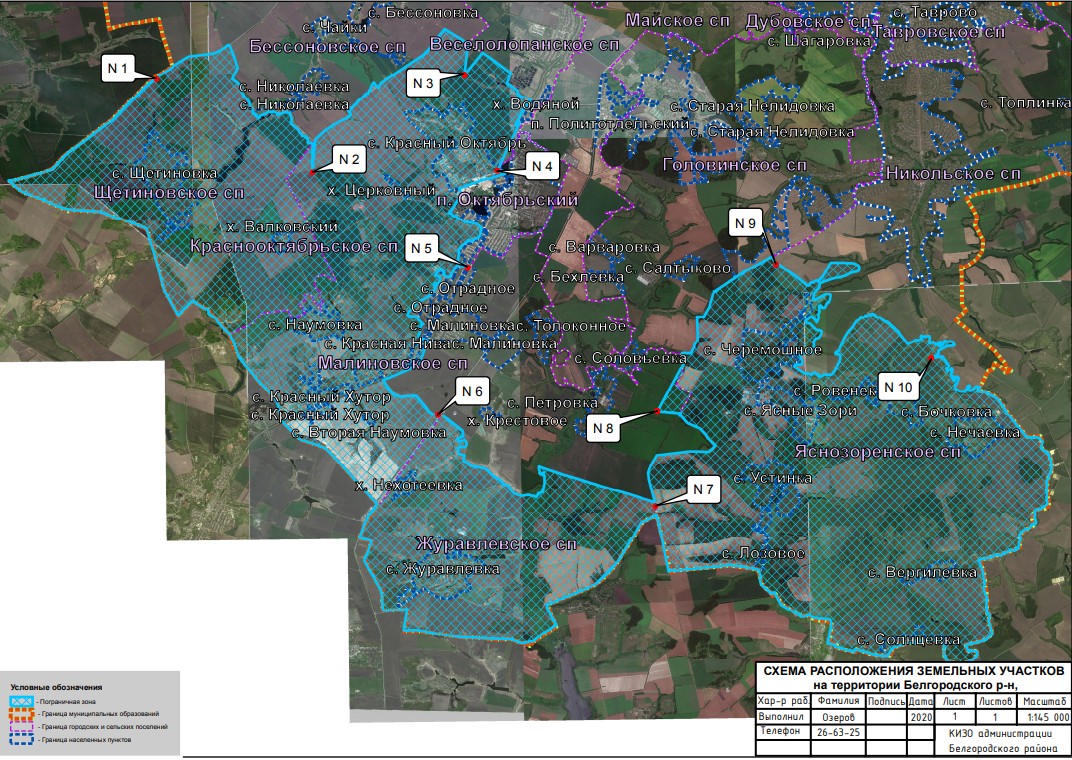Image resolution: width=1072 pixels, height=760 pixels.
Task: Select the 'с. Наумовка' village label
Action: coord(315,325)
